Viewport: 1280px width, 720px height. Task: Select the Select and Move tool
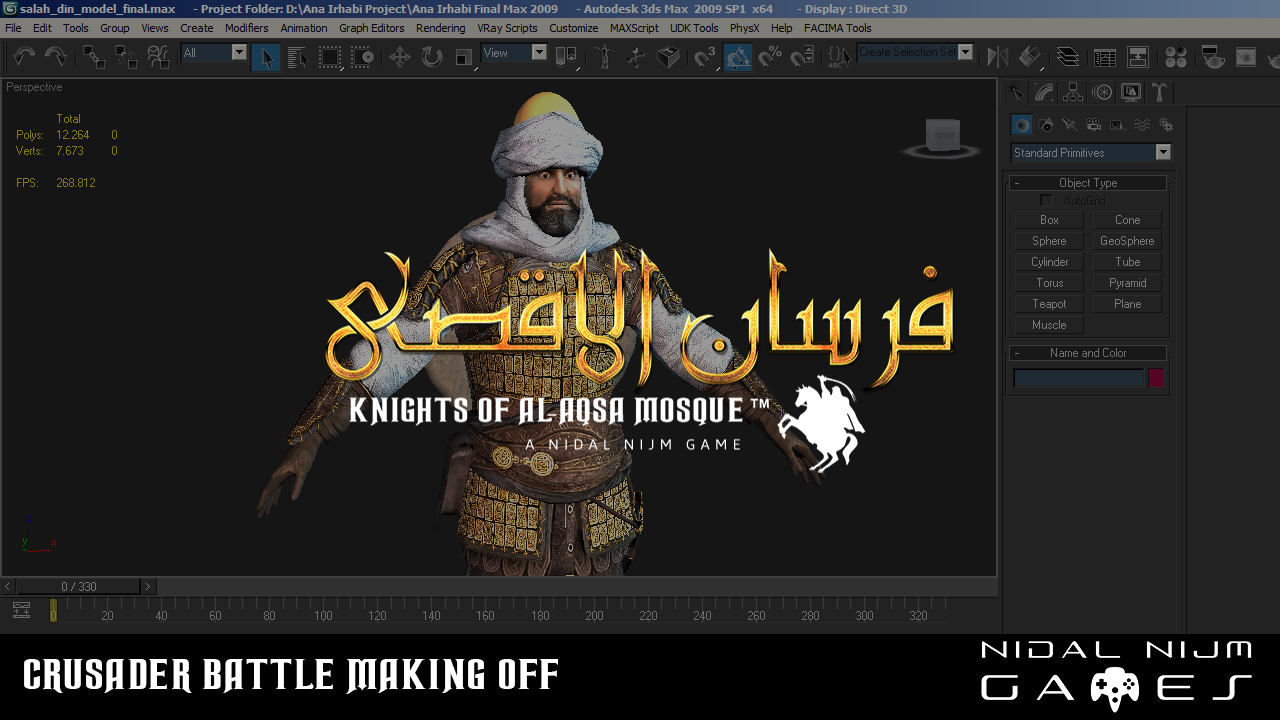(399, 57)
